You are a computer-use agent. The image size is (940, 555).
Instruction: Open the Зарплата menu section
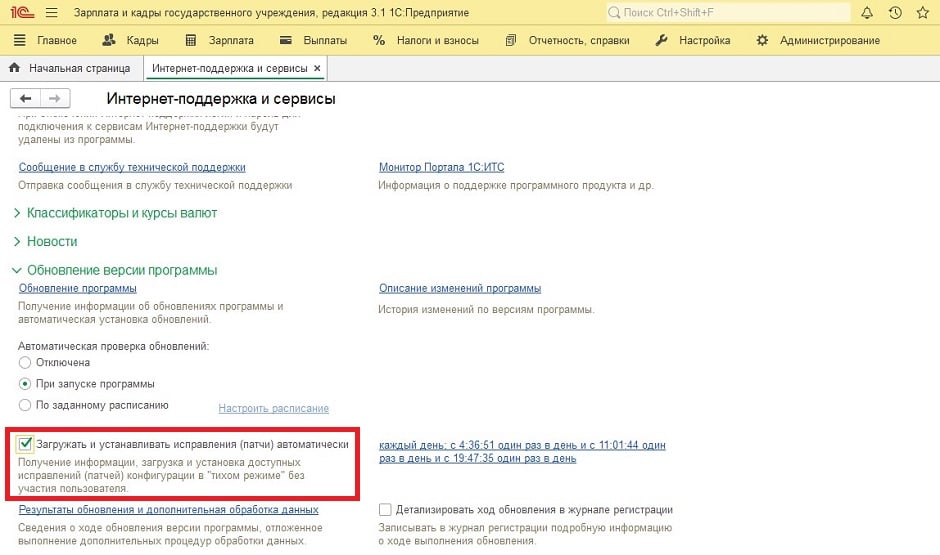pos(231,40)
